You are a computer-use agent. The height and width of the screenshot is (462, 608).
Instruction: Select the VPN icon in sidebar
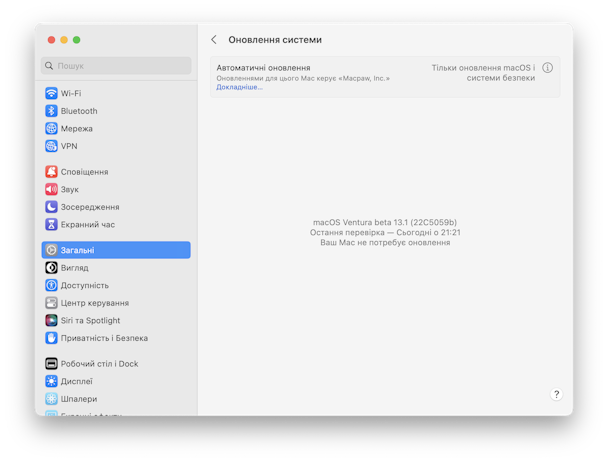[51, 146]
